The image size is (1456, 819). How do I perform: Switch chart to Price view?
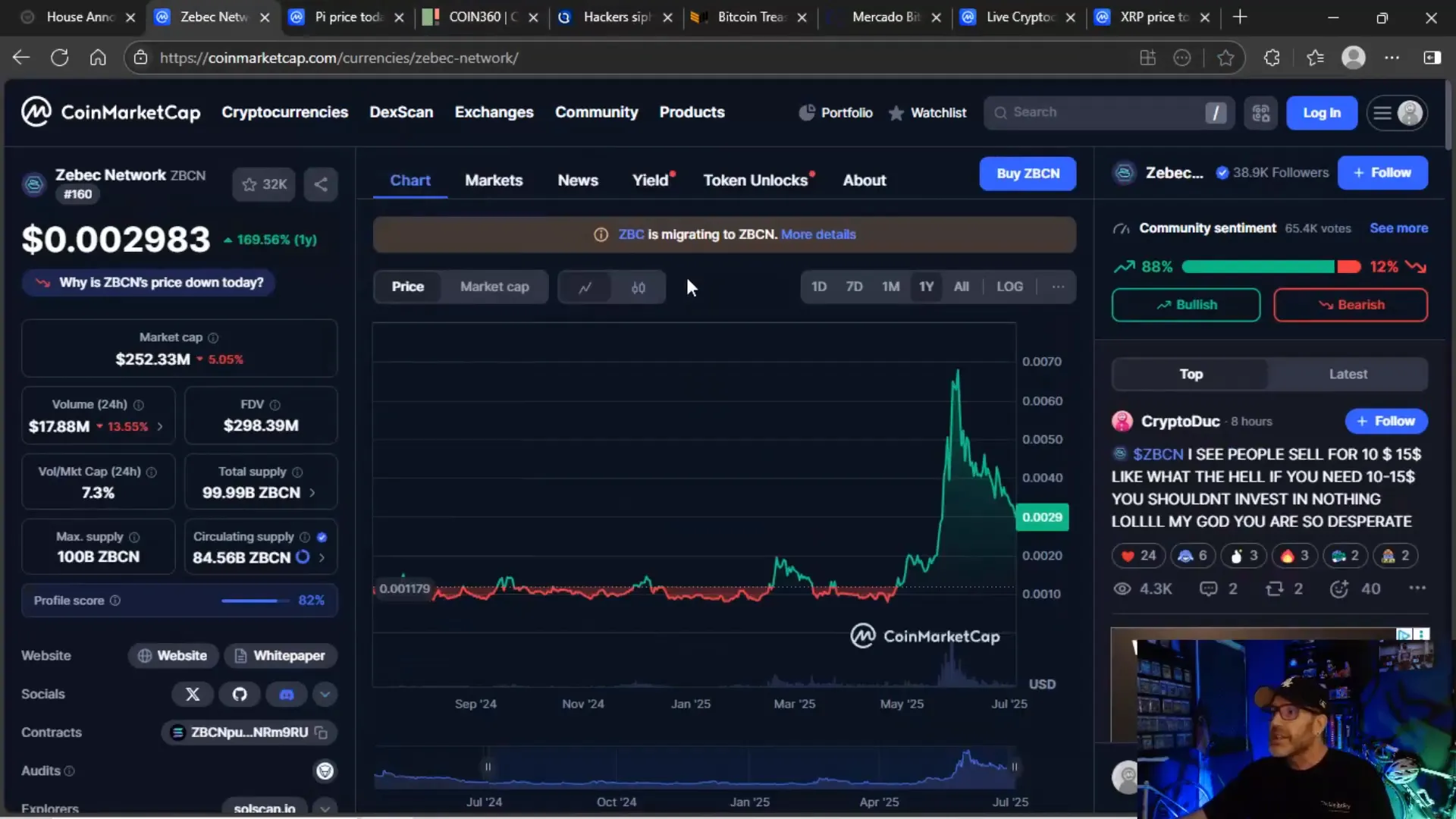(x=408, y=287)
